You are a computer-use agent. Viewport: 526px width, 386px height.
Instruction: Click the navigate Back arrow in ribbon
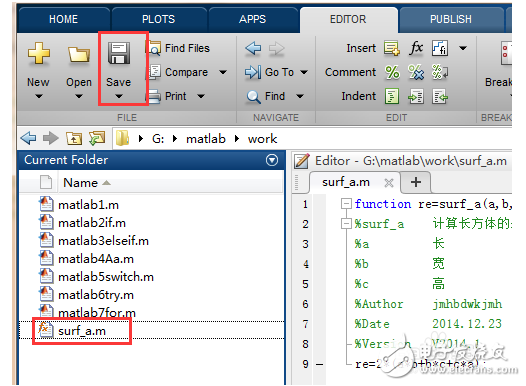click(253, 48)
